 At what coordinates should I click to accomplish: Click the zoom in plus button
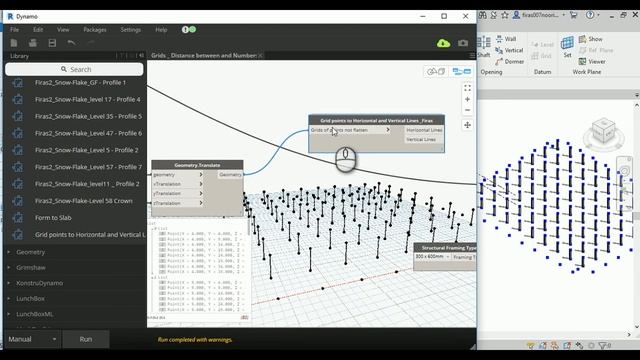tap(467, 99)
